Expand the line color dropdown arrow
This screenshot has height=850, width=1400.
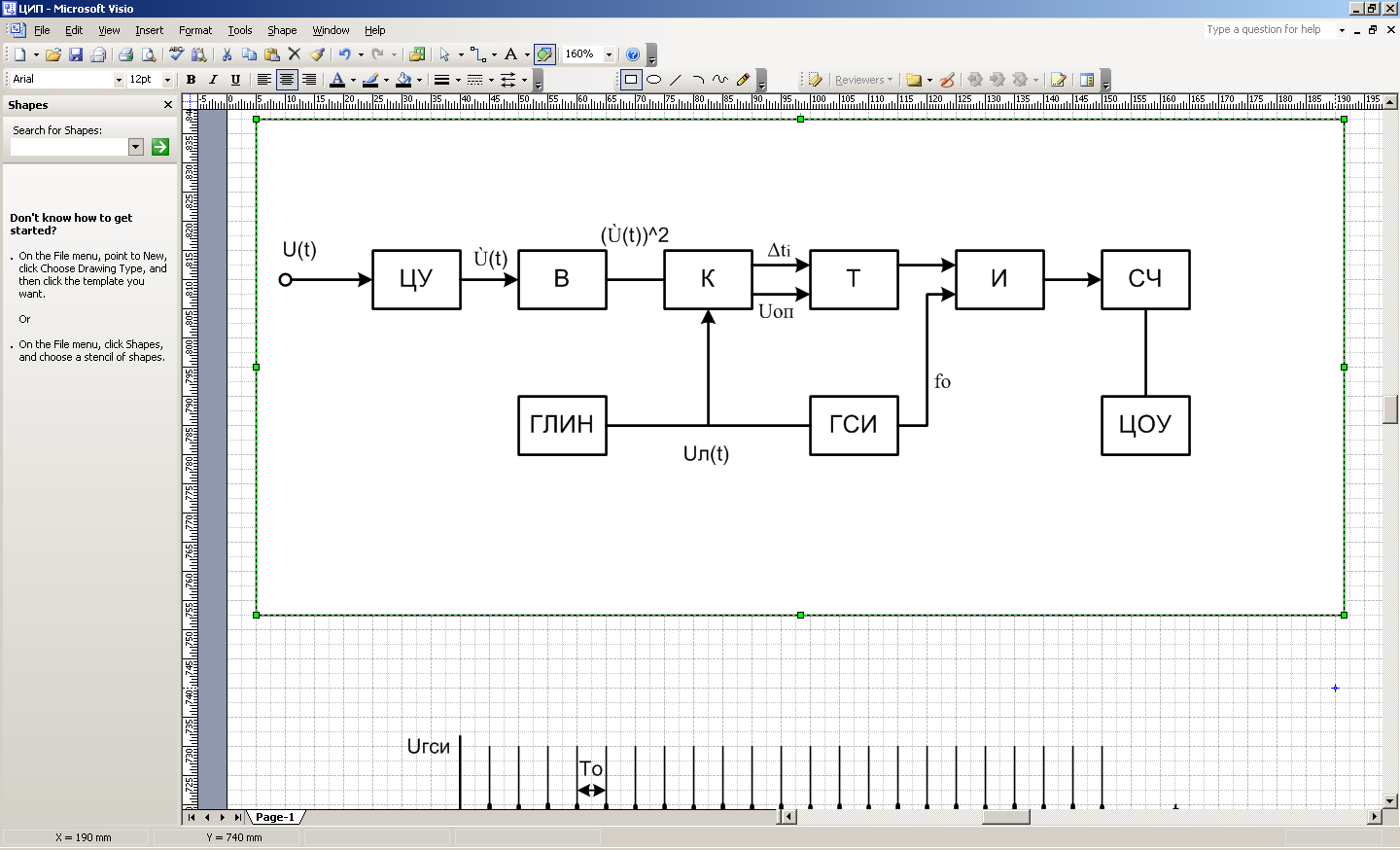point(386,80)
